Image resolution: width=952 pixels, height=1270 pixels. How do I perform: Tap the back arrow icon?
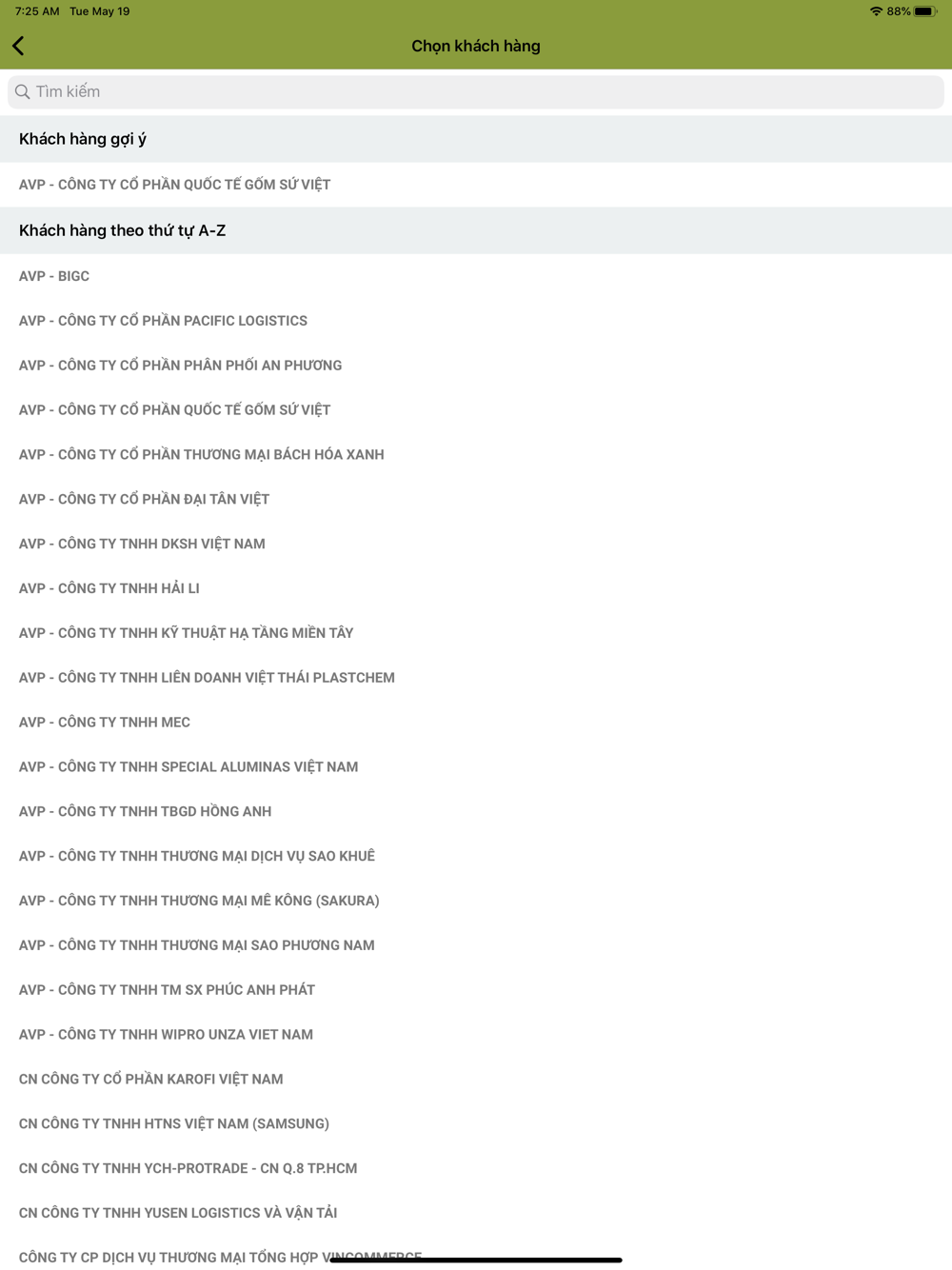(18, 46)
